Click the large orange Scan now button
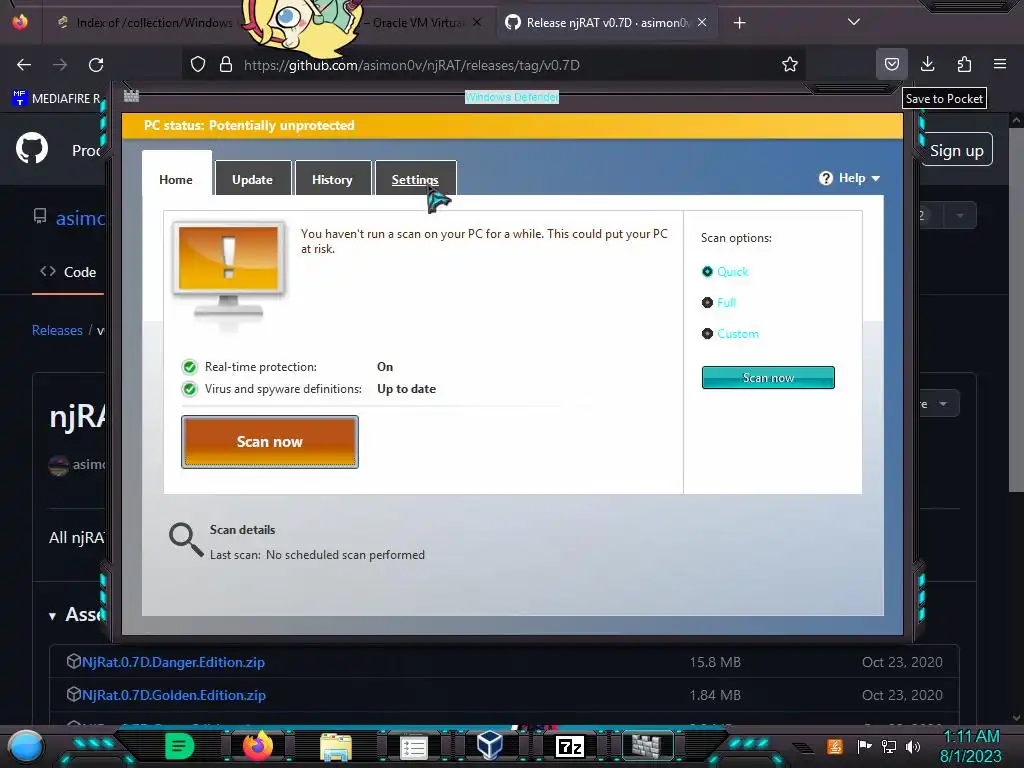Viewport: 1024px width, 768px height. point(270,441)
